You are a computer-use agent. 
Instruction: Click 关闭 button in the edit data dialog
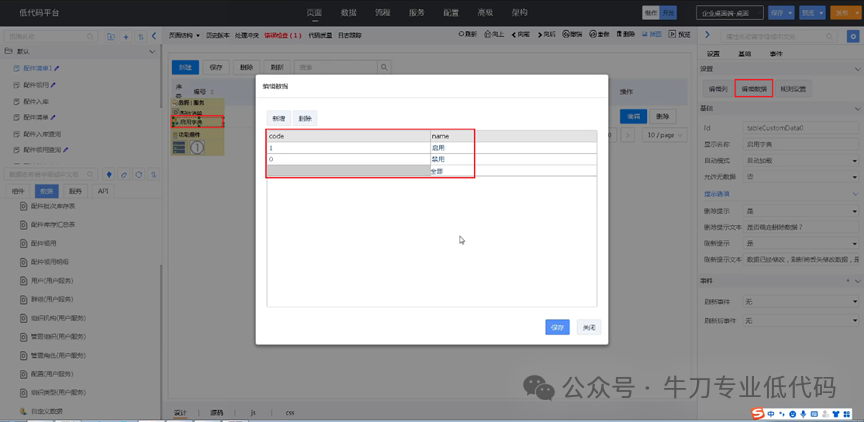pyautogui.click(x=589, y=327)
